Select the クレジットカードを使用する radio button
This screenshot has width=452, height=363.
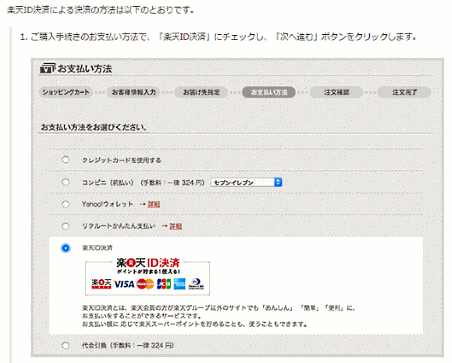pos(66,160)
